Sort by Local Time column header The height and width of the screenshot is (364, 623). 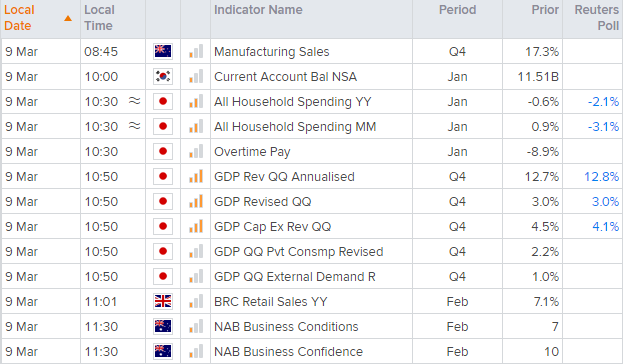[99, 18]
